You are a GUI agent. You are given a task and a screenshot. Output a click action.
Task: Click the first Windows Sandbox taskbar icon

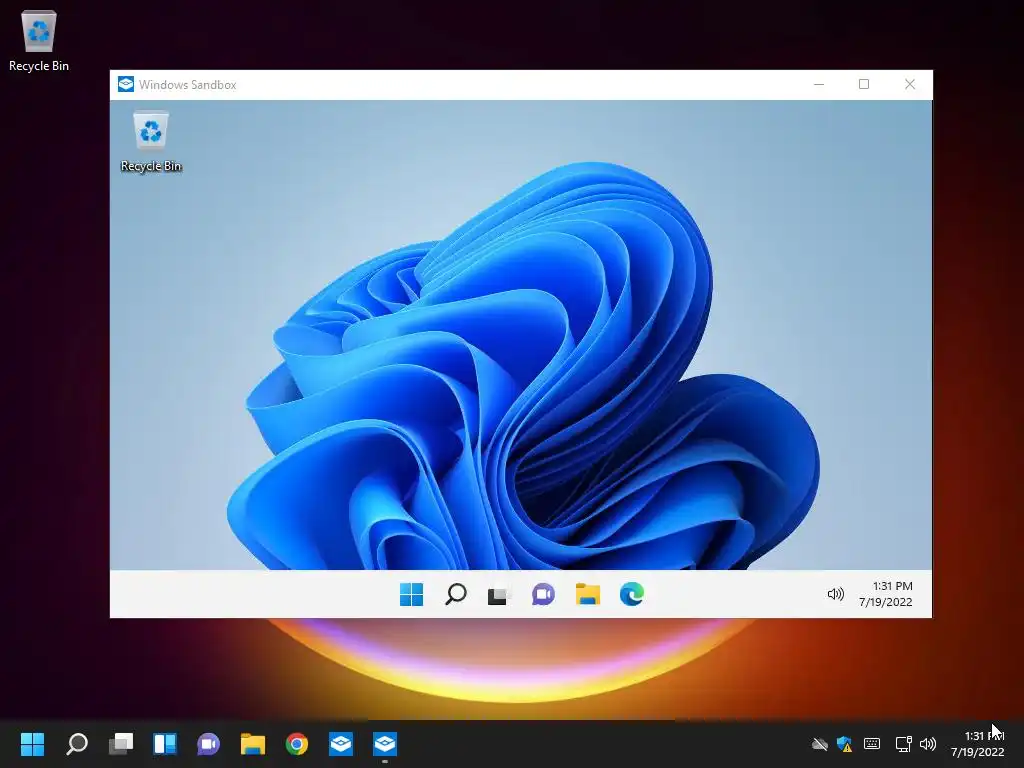[341, 743]
